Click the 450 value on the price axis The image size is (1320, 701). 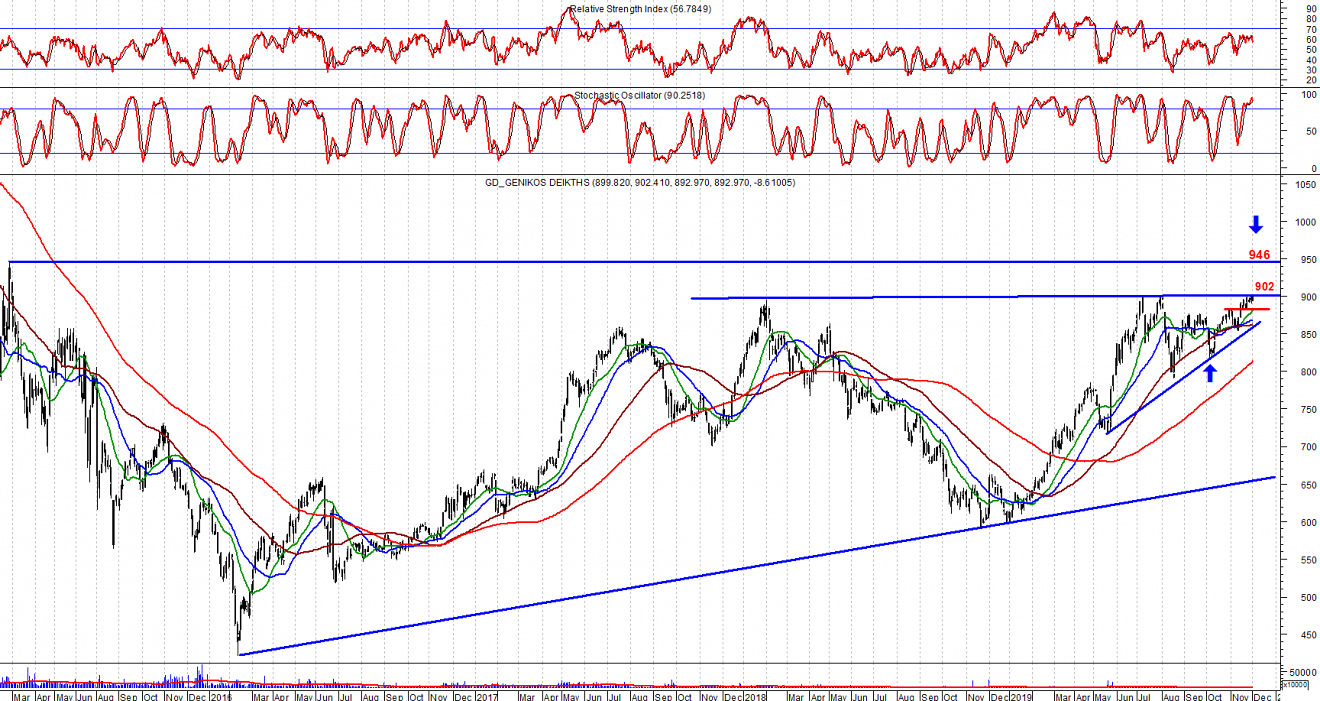coord(1298,636)
